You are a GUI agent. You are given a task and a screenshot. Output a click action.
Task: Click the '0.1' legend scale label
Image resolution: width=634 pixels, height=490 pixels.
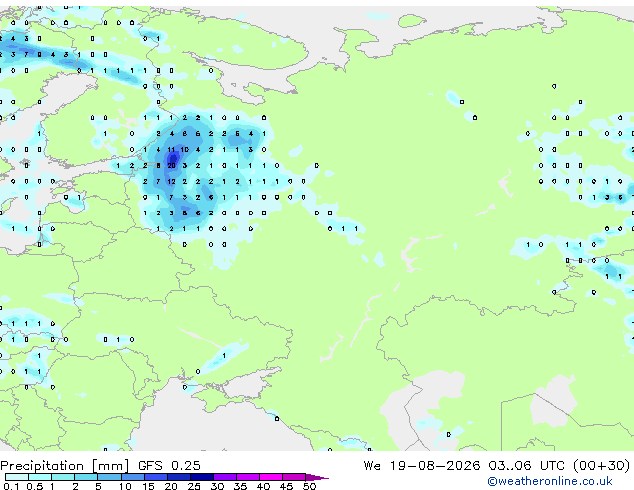11,486
